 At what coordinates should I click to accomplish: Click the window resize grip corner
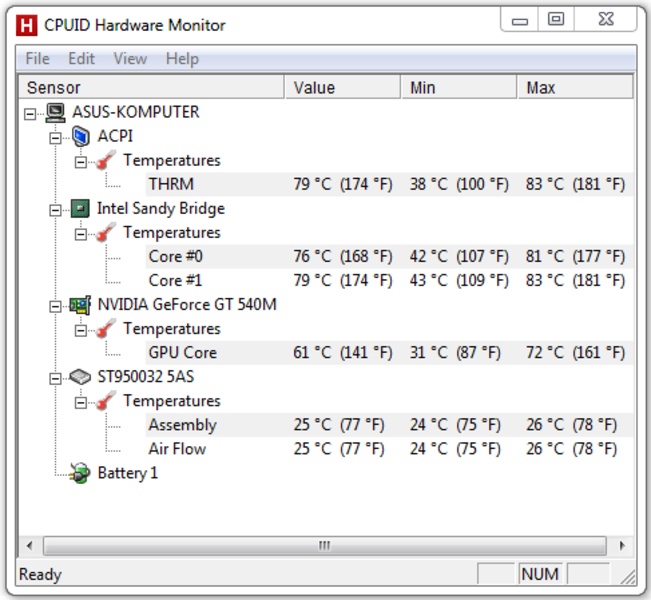coord(628,577)
